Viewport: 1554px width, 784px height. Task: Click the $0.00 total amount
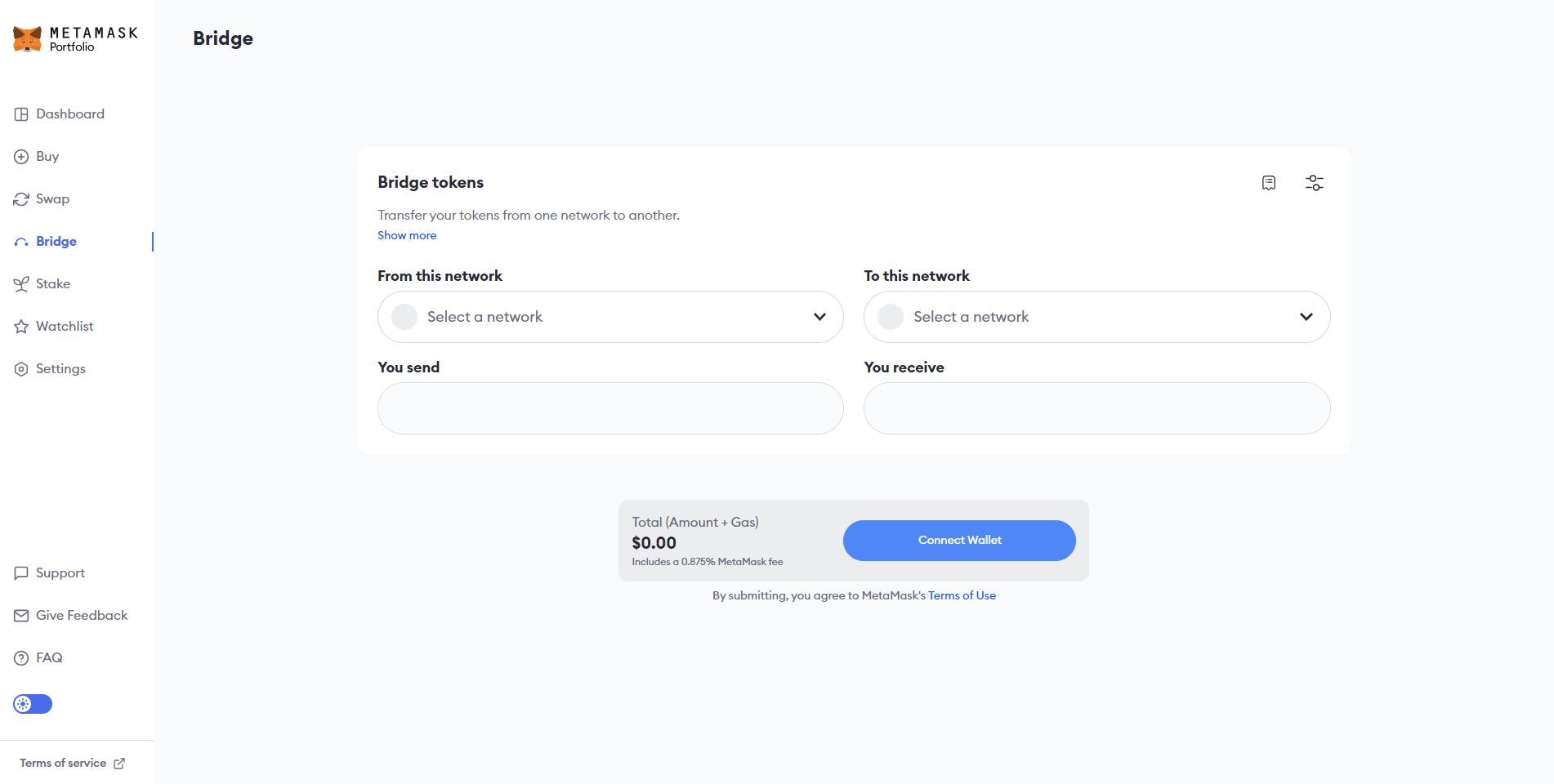pyautogui.click(x=654, y=543)
